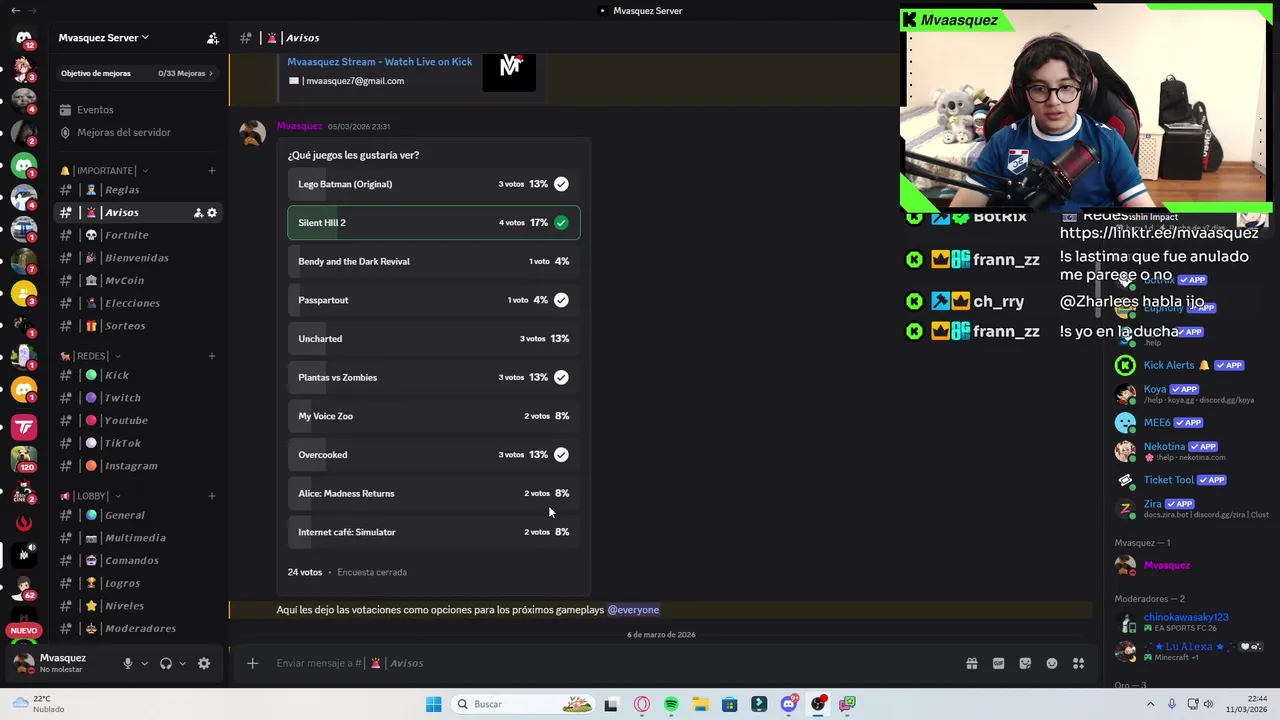Viewport: 1280px width, 720px height.
Task: Open the Twitch channel
Action: 138,398
